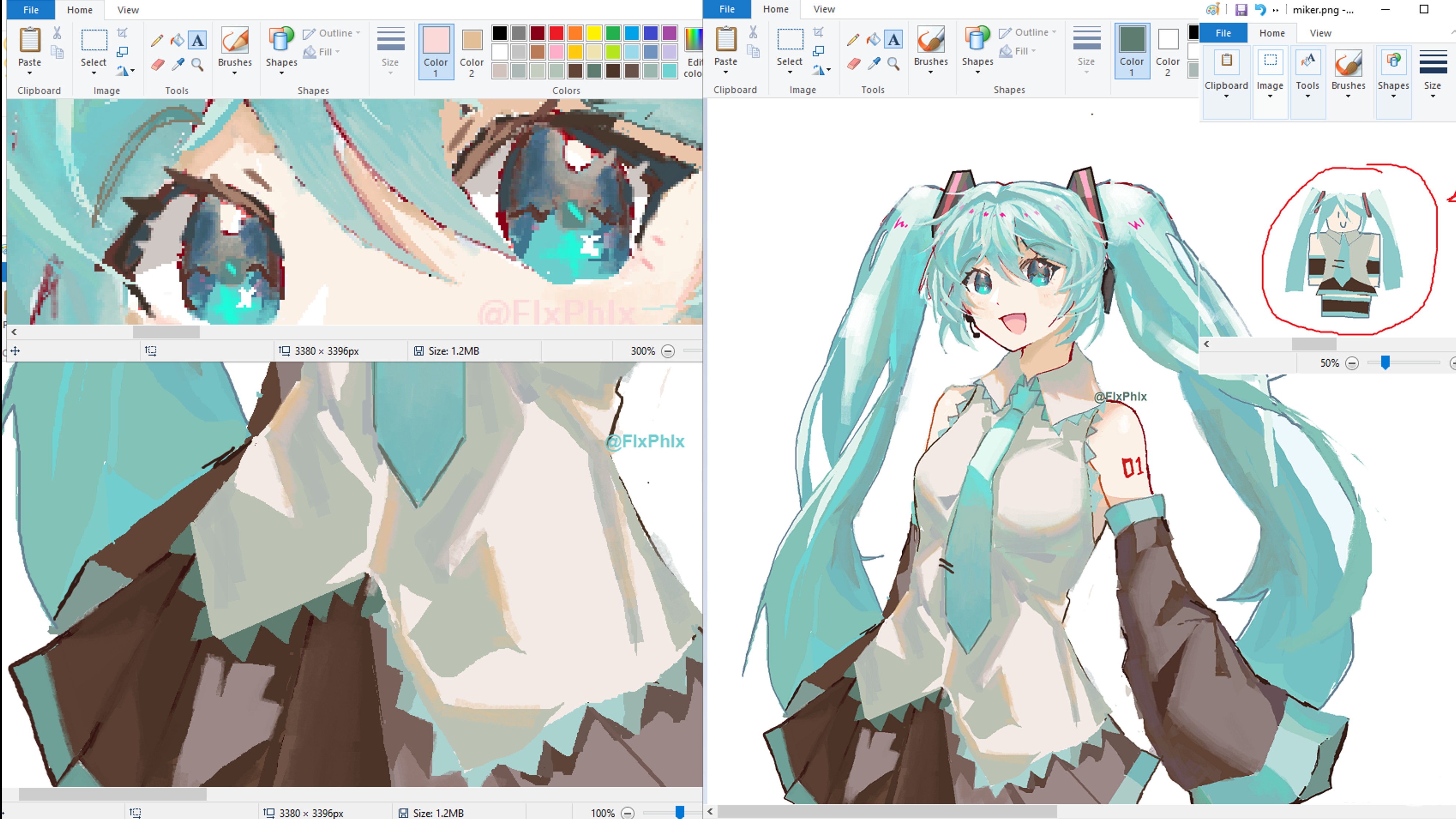Viewport: 1456px width, 819px height.
Task: Click the zoom slider handle beside 50%
Action: [x=1385, y=363]
